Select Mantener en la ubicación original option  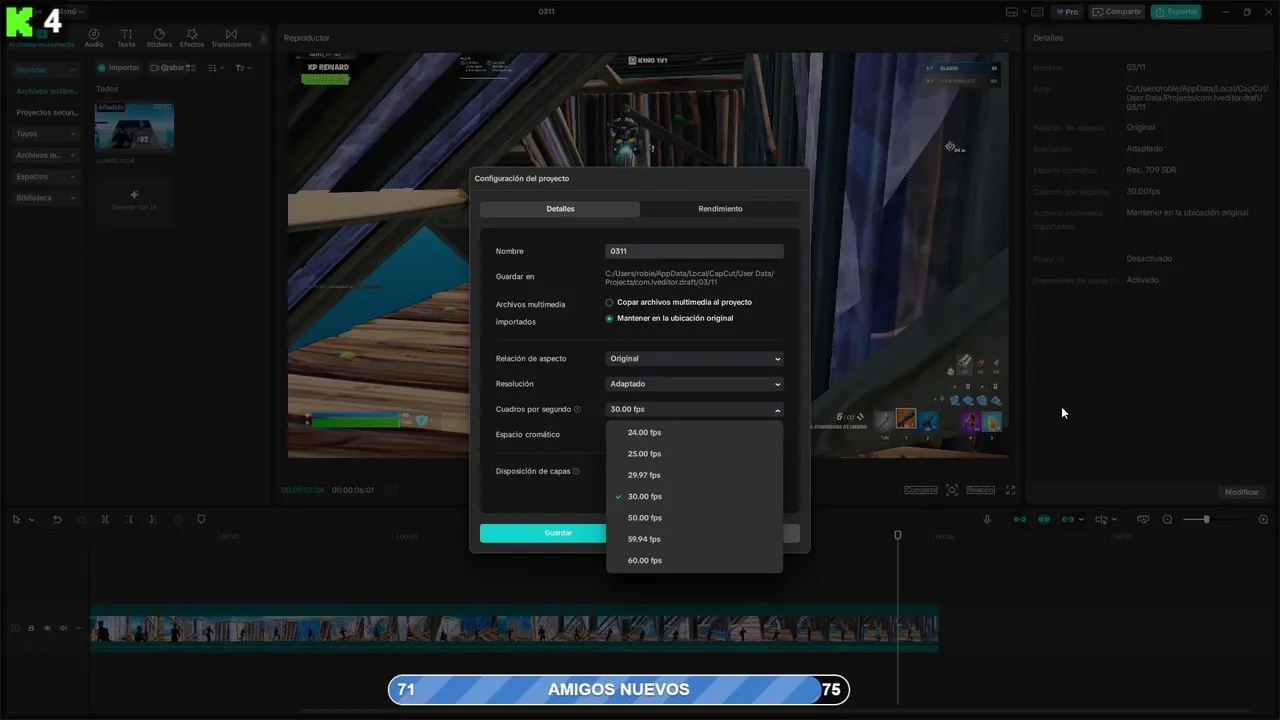pos(609,318)
